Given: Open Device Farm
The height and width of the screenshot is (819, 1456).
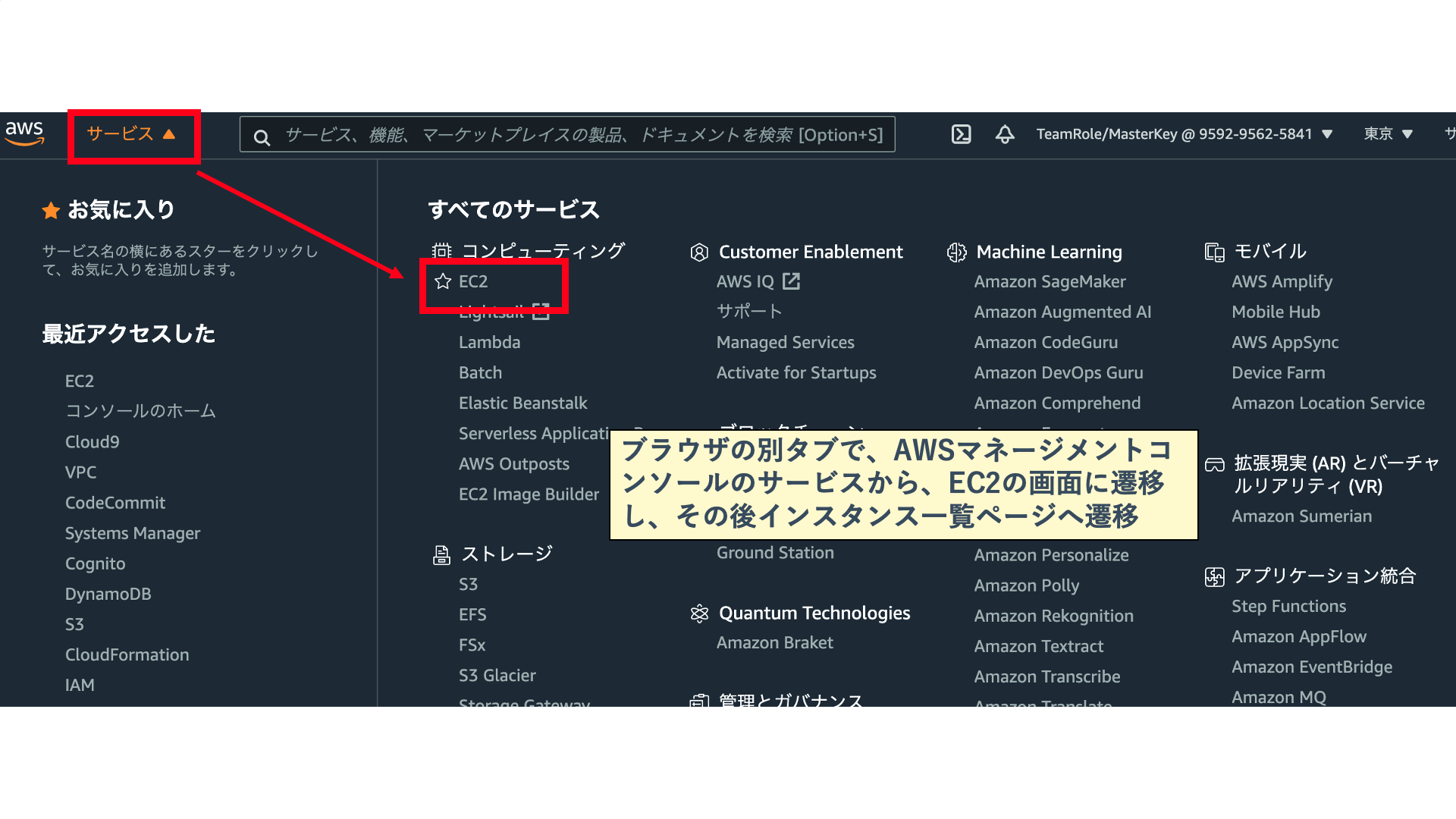Looking at the screenshot, I should [1278, 372].
